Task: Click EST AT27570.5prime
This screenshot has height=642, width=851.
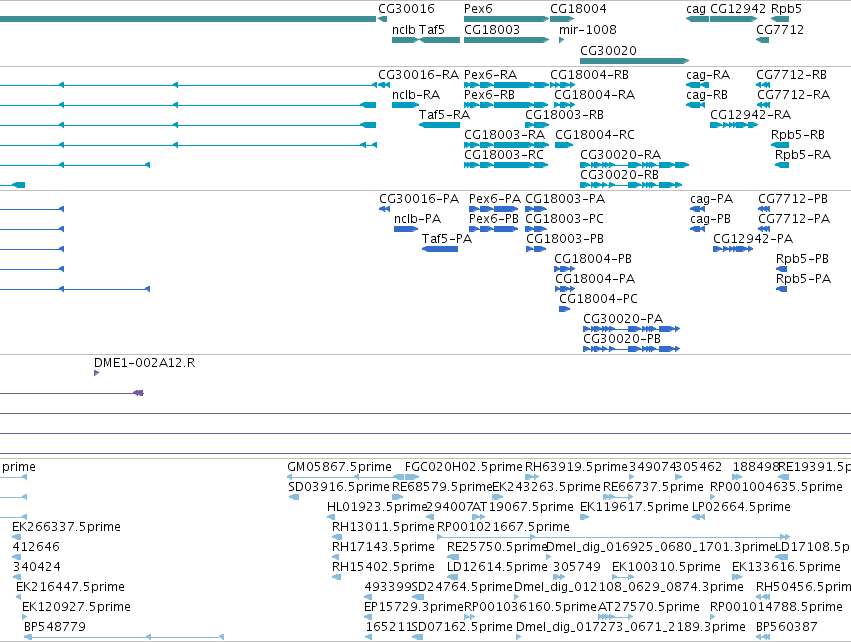Action: tap(615, 616)
